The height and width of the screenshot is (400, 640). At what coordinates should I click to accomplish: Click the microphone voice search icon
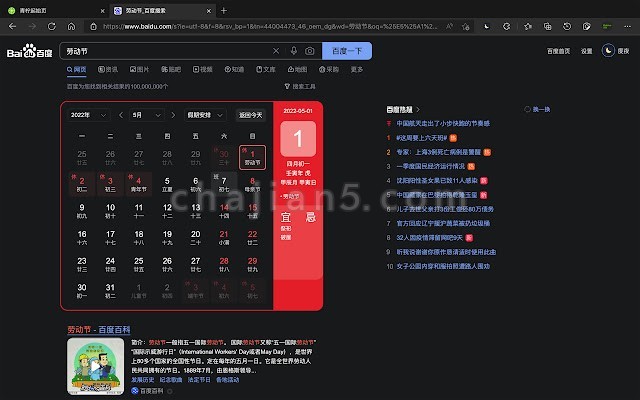(x=293, y=50)
